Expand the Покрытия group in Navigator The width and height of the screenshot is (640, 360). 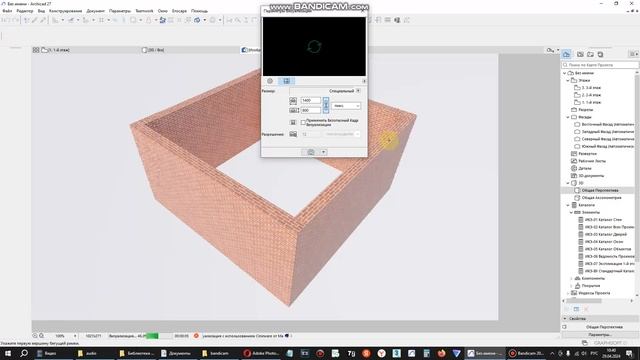pos(571,286)
